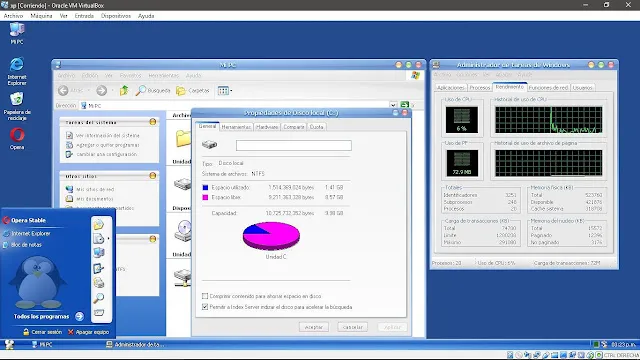The height and width of the screenshot is (360, 640).
Task: Open VirtualBox Entrada menu
Action: [84, 16]
